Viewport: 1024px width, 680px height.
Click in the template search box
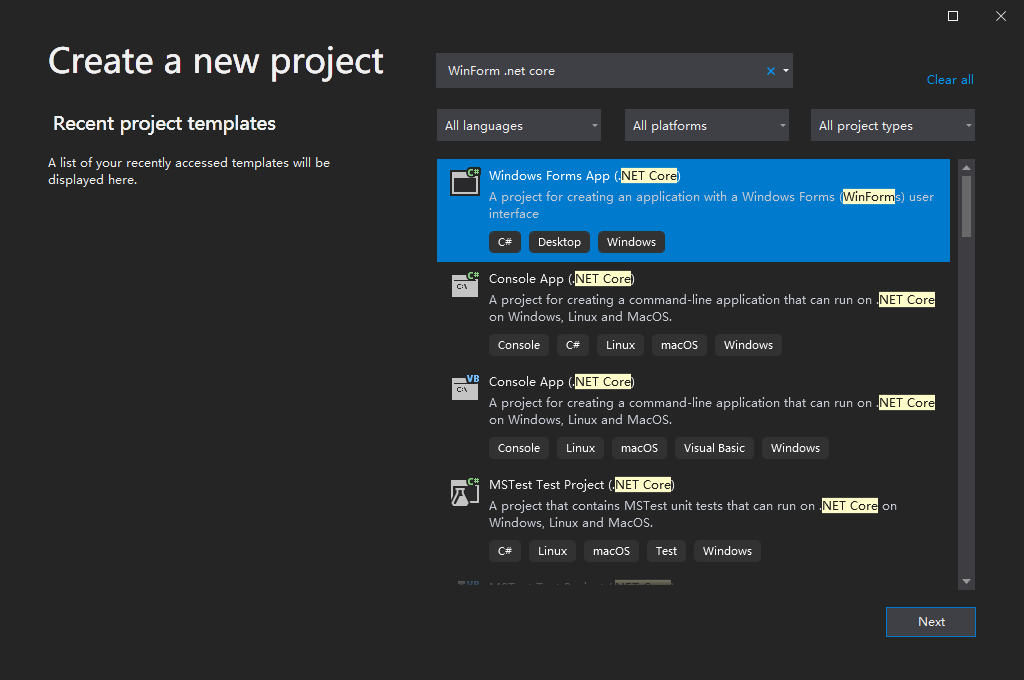point(600,71)
